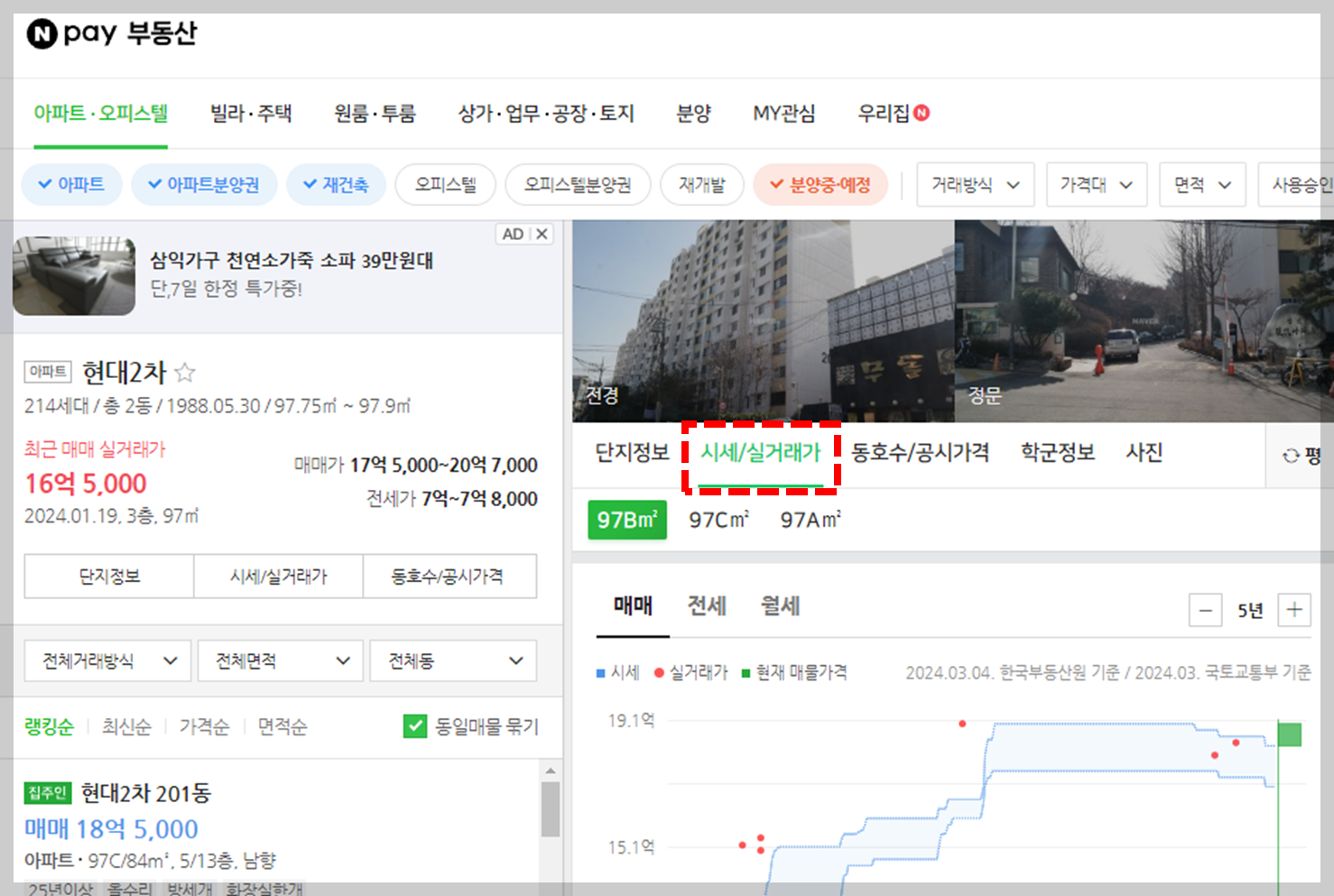Open the 빌라·주택 menu
Screen dimensions: 1334x896
251,113
